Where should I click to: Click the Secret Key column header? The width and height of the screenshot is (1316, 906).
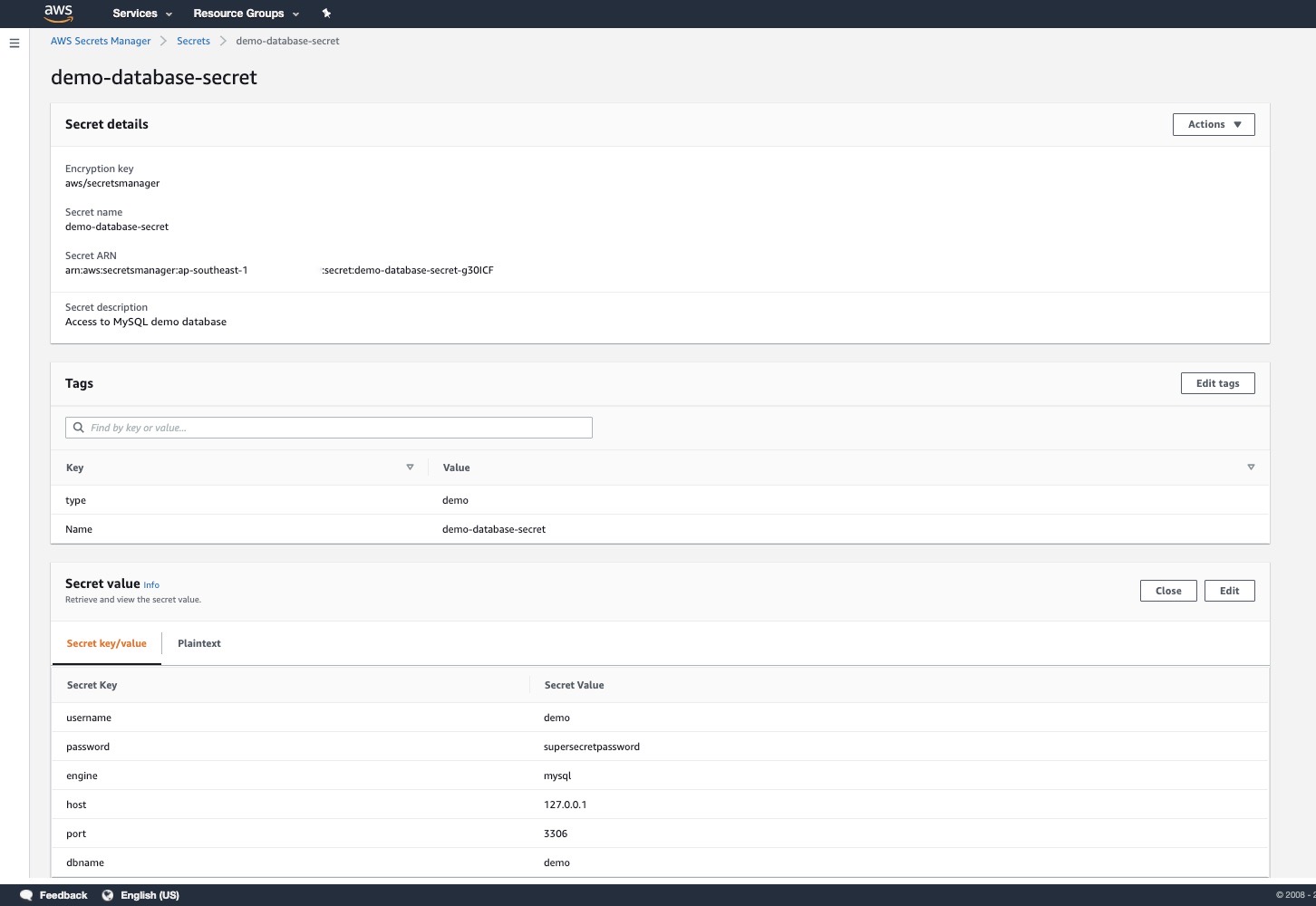pyautogui.click(x=92, y=685)
